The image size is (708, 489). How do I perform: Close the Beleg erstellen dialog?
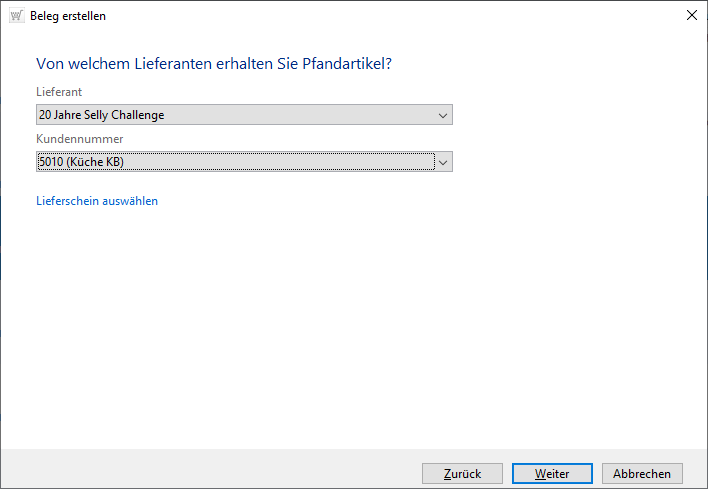[x=691, y=15]
